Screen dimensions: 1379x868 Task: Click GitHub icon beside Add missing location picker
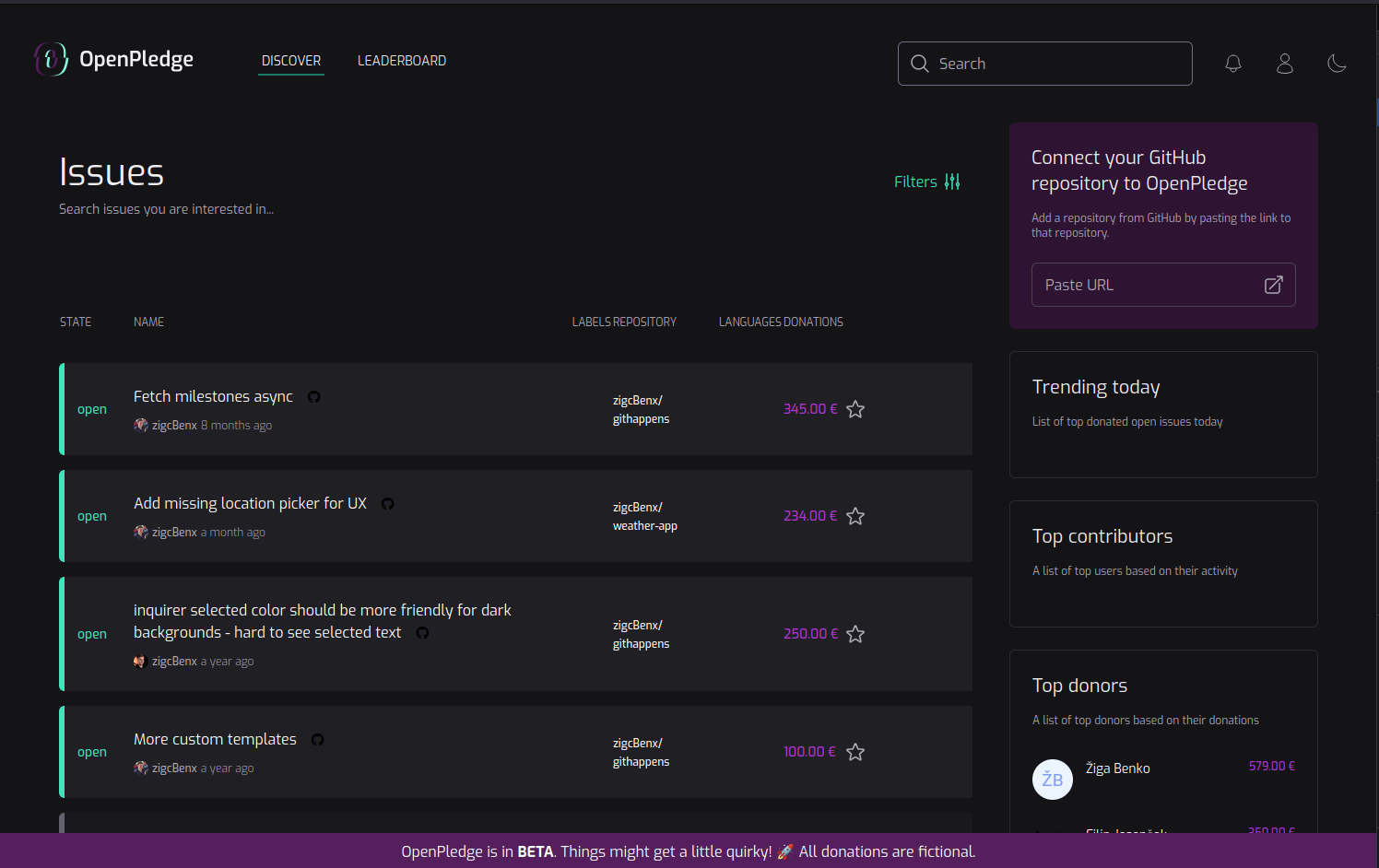click(387, 504)
